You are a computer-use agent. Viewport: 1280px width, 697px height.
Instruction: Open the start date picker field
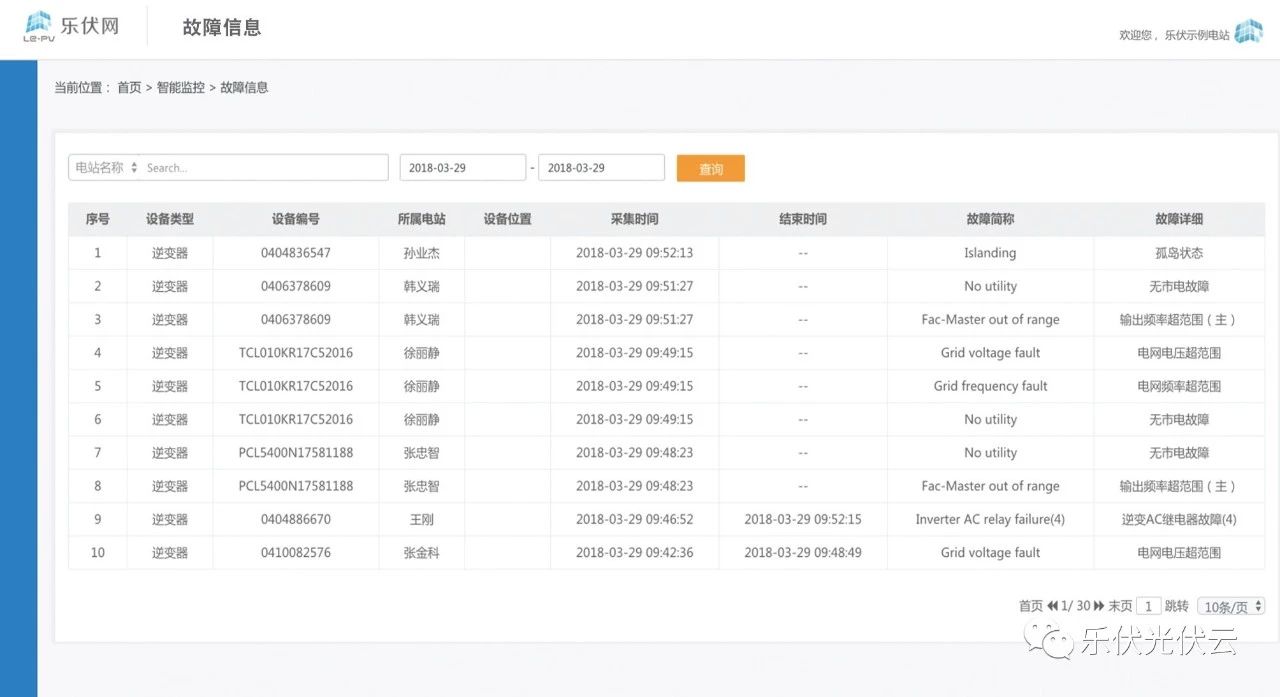tap(462, 168)
